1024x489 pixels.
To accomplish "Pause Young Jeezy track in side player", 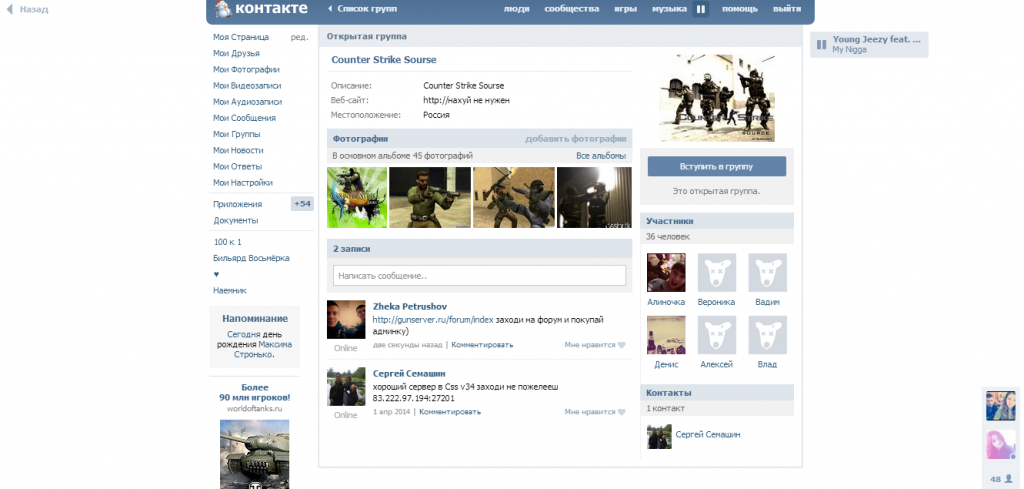I will pyautogui.click(x=821, y=44).
